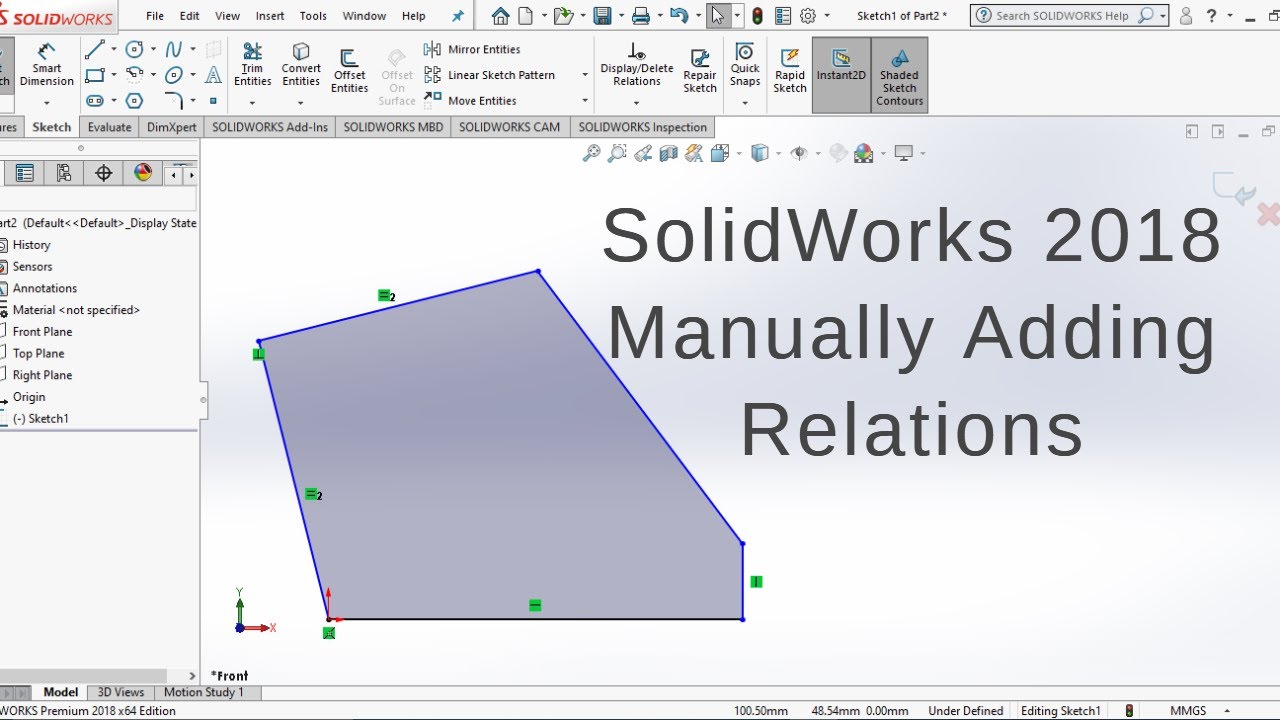The image size is (1280, 720).
Task: Toggle Shaded Sketch Contours
Action: tap(900, 75)
